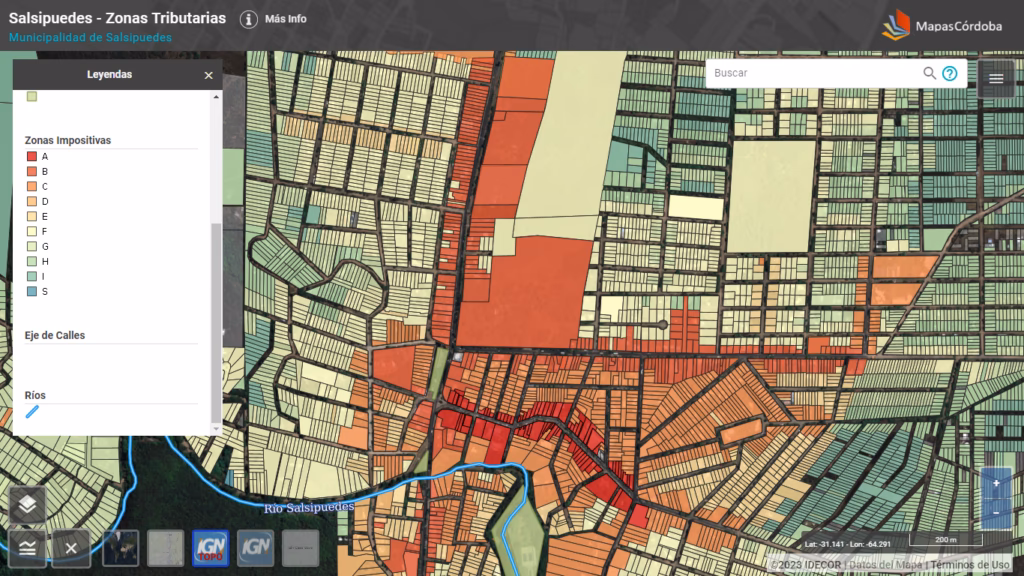The image size is (1024, 576).
Task: Toggle the legend panel button
Action: (28, 547)
